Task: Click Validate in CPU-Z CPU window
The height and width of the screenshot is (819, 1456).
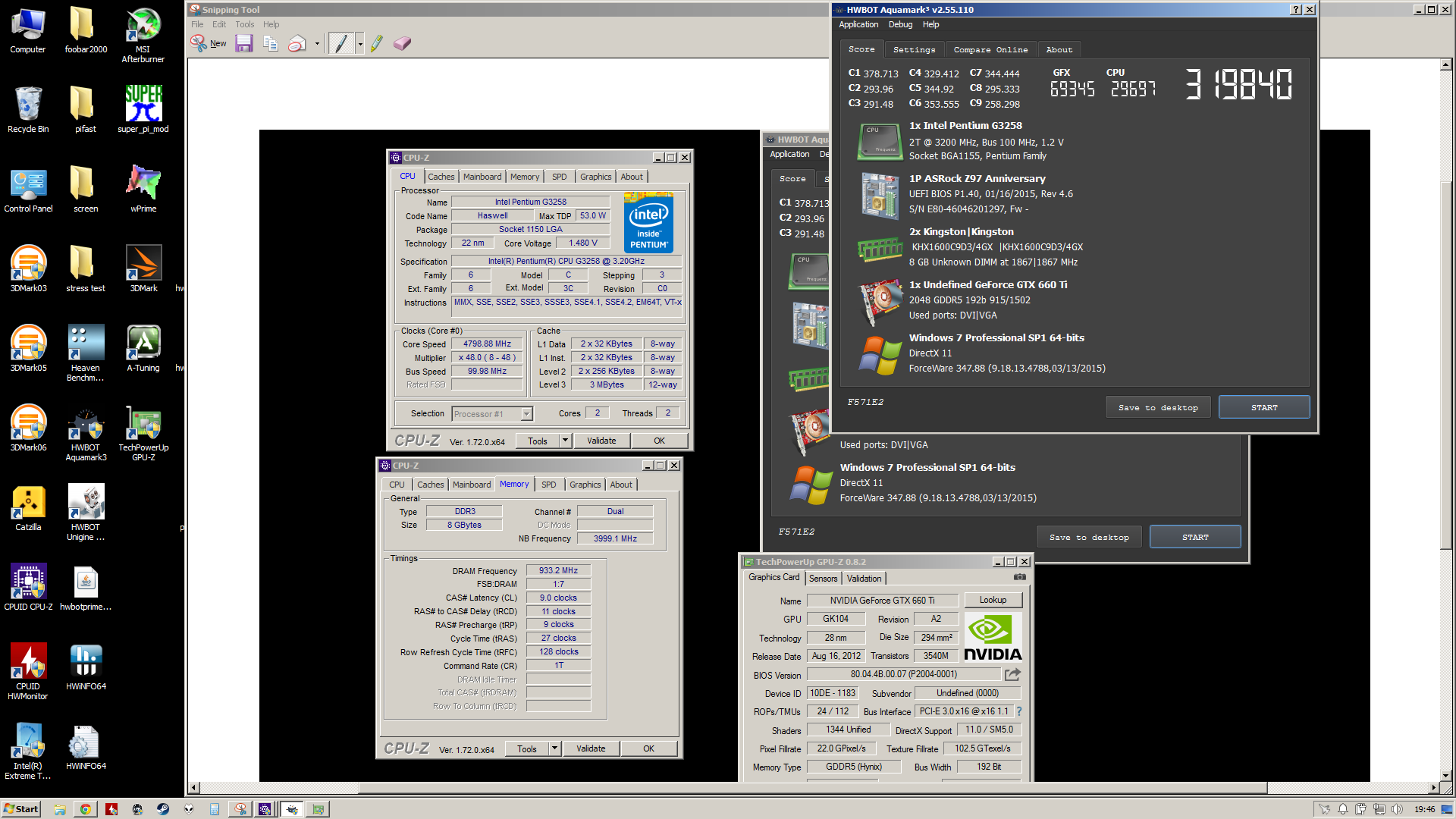Action: point(601,441)
